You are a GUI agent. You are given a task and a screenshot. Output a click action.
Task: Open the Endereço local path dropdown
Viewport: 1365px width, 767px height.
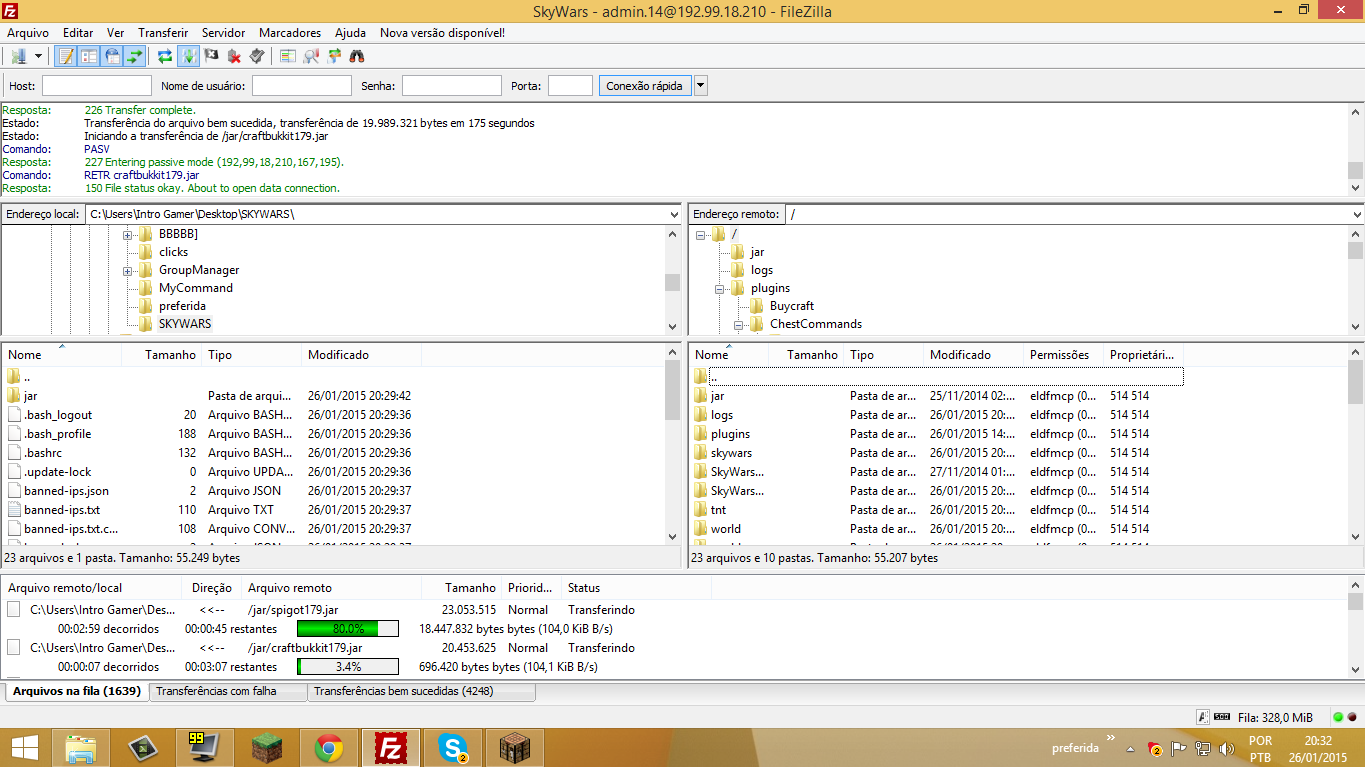pos(674,214)
